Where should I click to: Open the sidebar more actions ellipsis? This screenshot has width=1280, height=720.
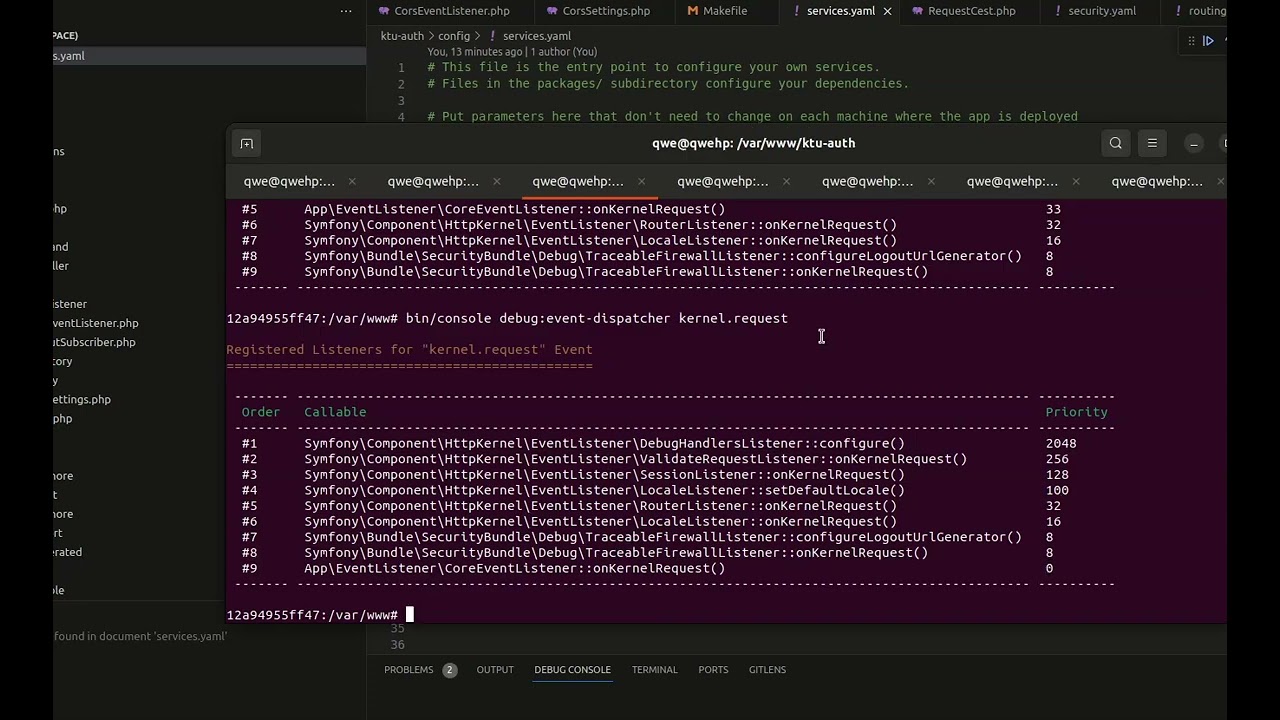click(346, 11)
